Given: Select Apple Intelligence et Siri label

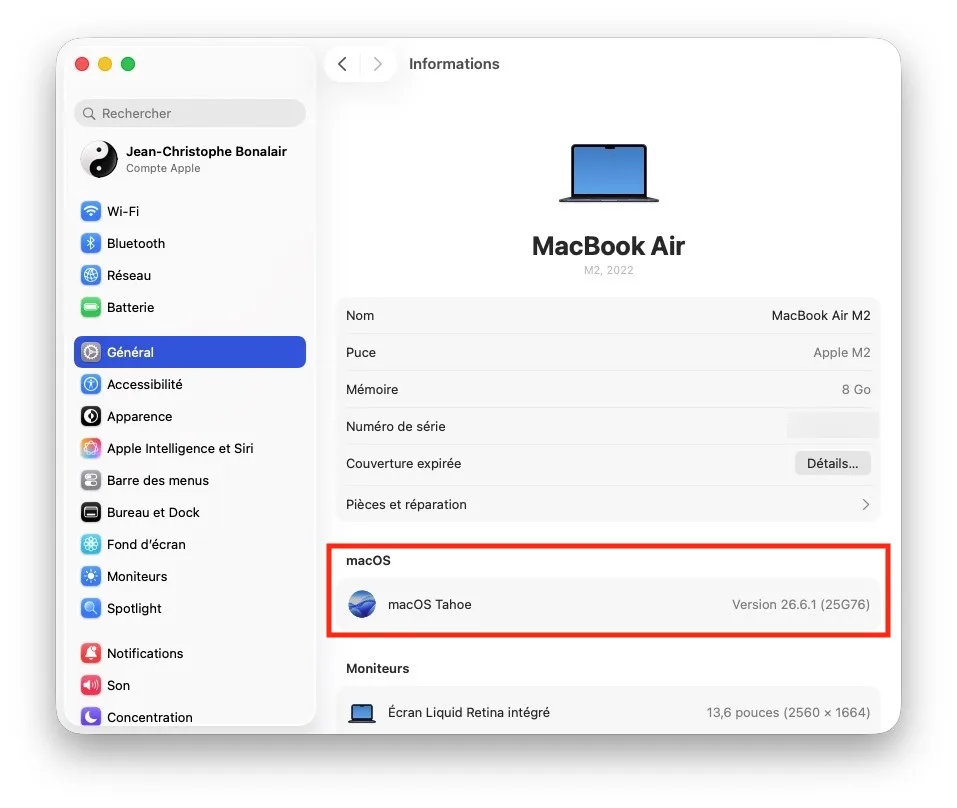Looking at the screenshot, I should (x=180, y=449).
